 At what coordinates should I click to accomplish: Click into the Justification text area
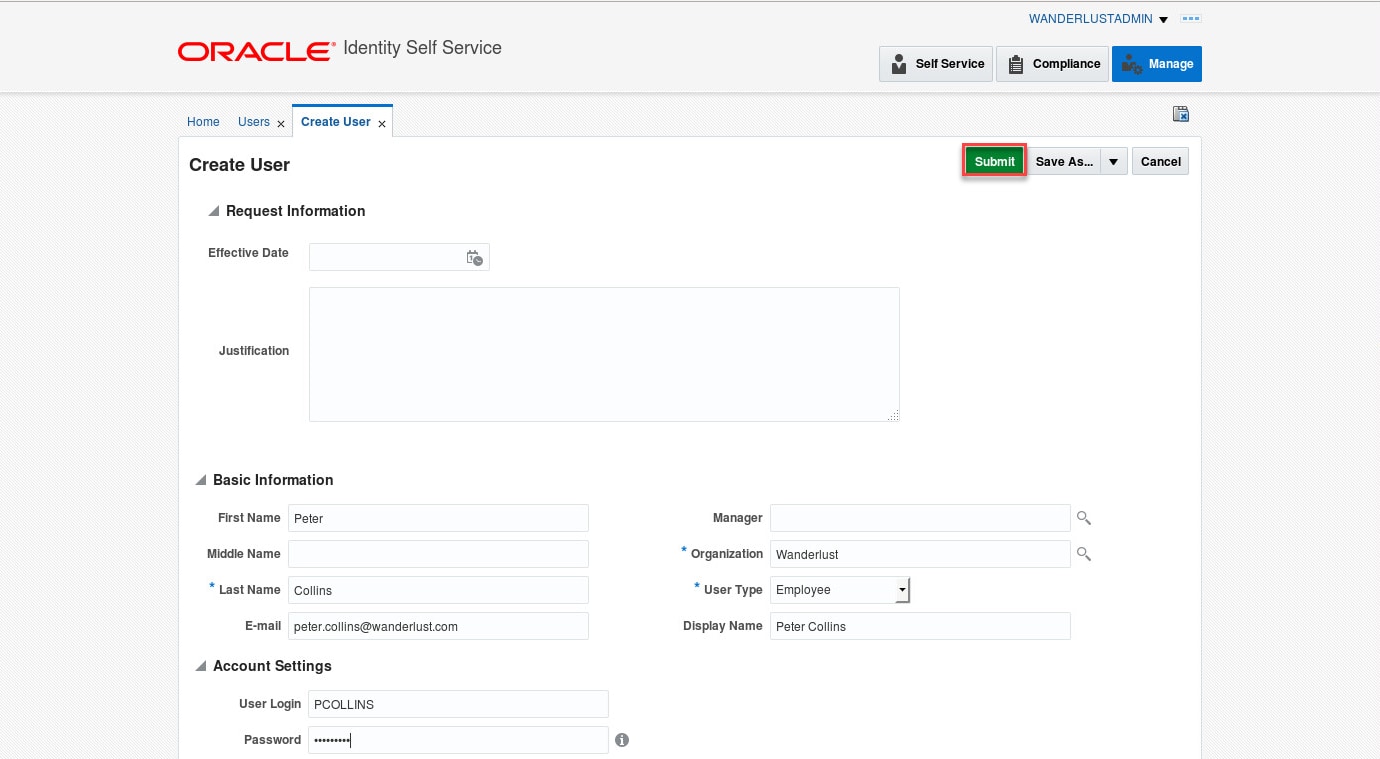point(604,354)
